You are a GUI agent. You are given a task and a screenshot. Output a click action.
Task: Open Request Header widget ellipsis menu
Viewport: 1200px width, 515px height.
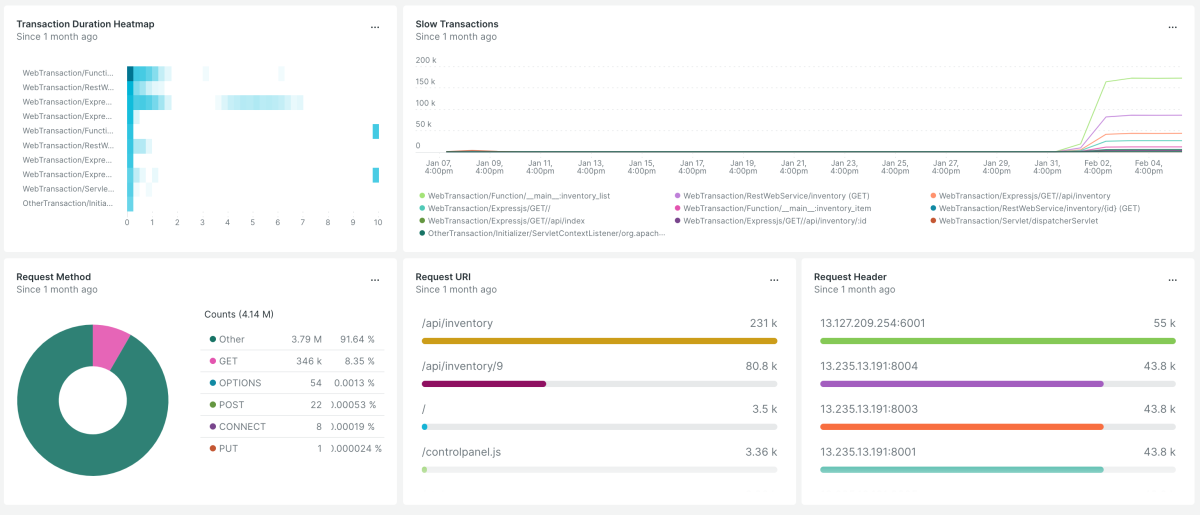(x=1172, y=281)
